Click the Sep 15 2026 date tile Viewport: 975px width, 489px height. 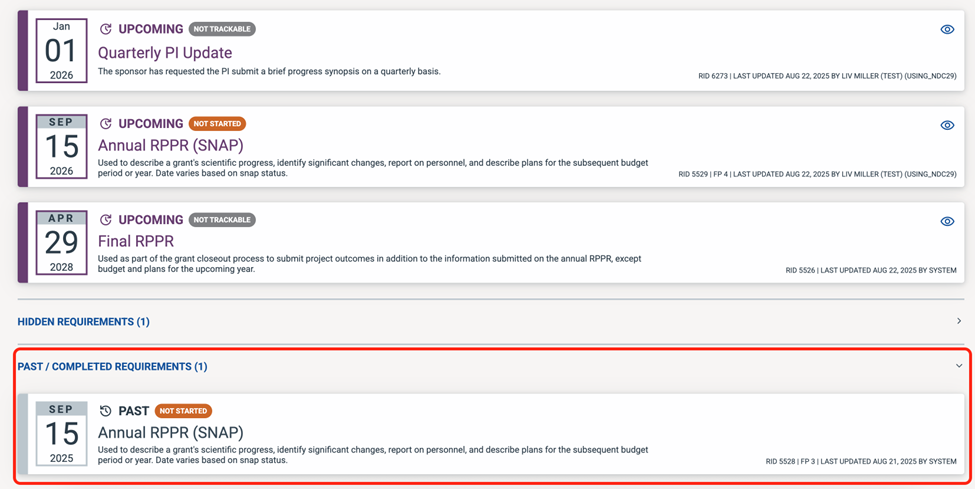click(x=61, y=147)
